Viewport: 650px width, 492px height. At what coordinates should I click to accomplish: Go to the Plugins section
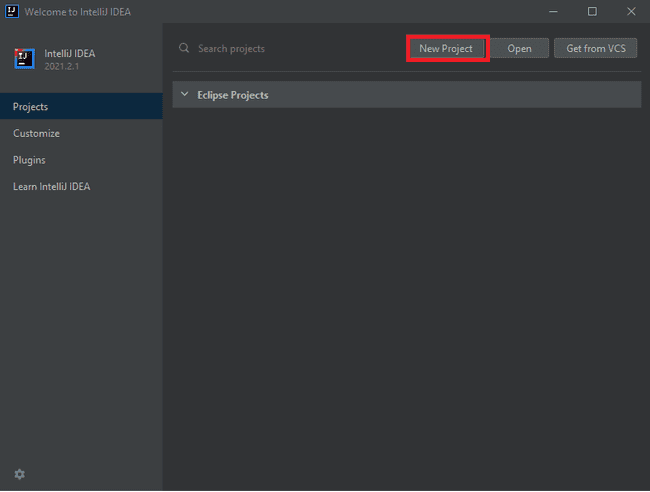[81, 160]
